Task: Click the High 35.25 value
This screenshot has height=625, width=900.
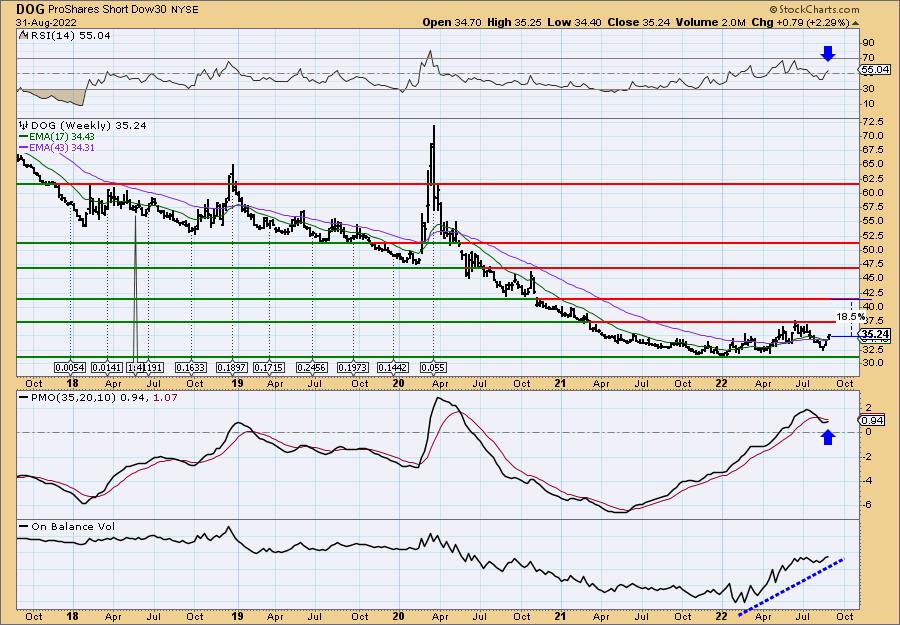Action: point(513,22)
